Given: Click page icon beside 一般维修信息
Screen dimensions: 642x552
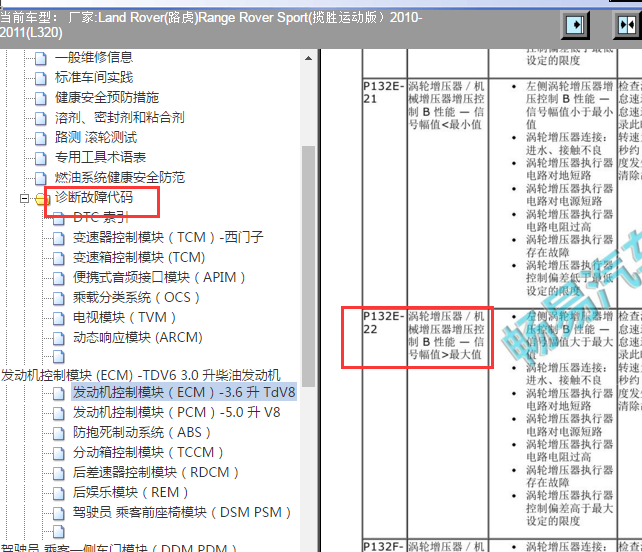Looking at the screenshot, I should pos(41,58).
